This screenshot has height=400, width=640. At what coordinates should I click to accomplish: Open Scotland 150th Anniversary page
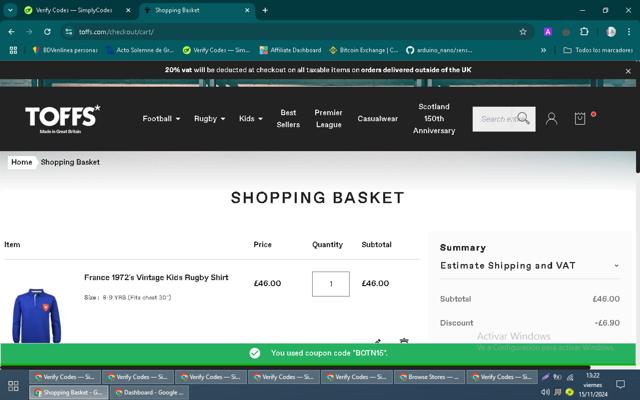click(x=434, y=119)
